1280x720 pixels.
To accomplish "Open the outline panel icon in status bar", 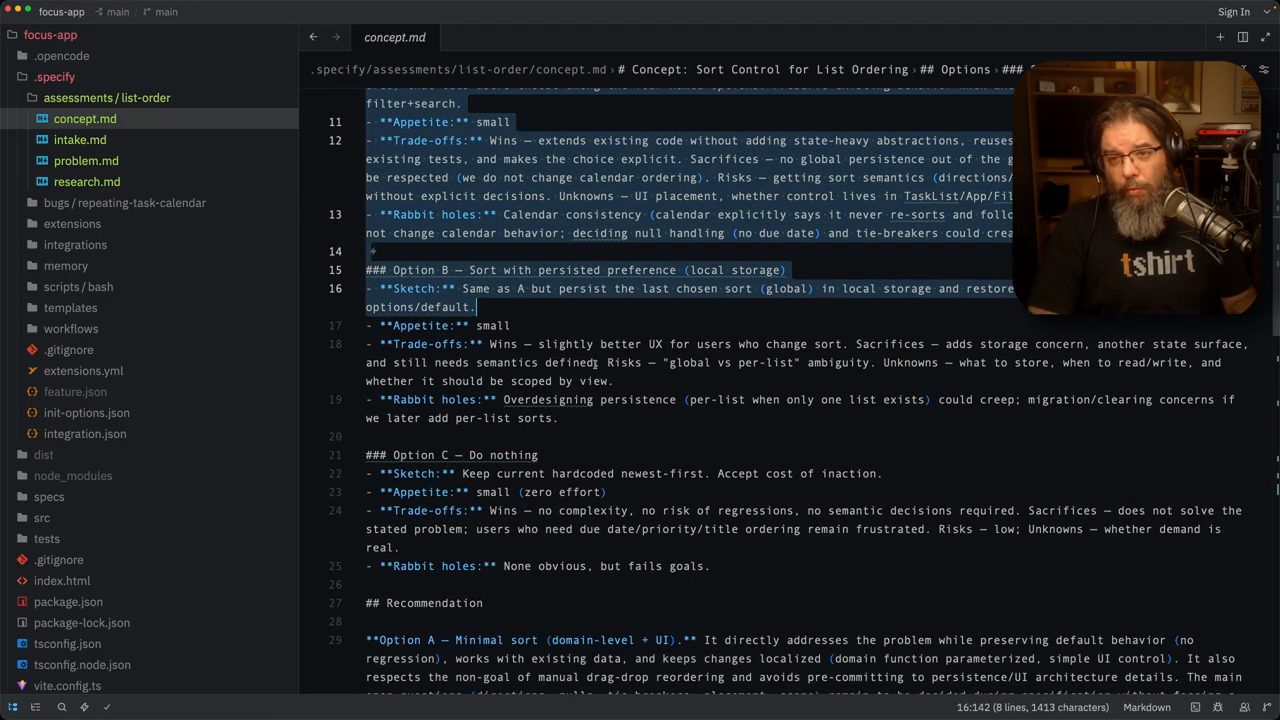I will [37, 707].
